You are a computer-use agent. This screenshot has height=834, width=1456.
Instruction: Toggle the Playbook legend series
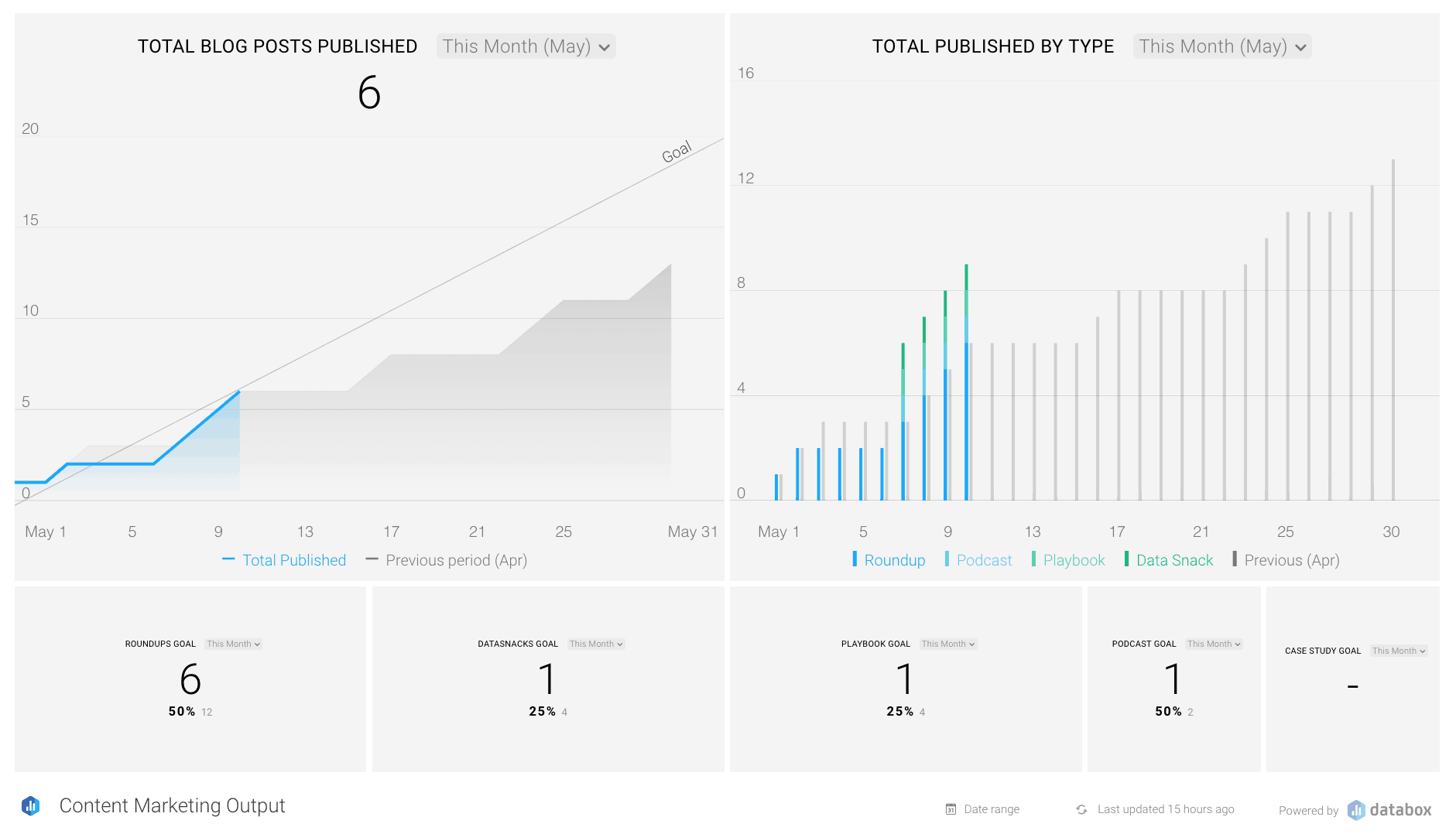(x=1068, y=560)
